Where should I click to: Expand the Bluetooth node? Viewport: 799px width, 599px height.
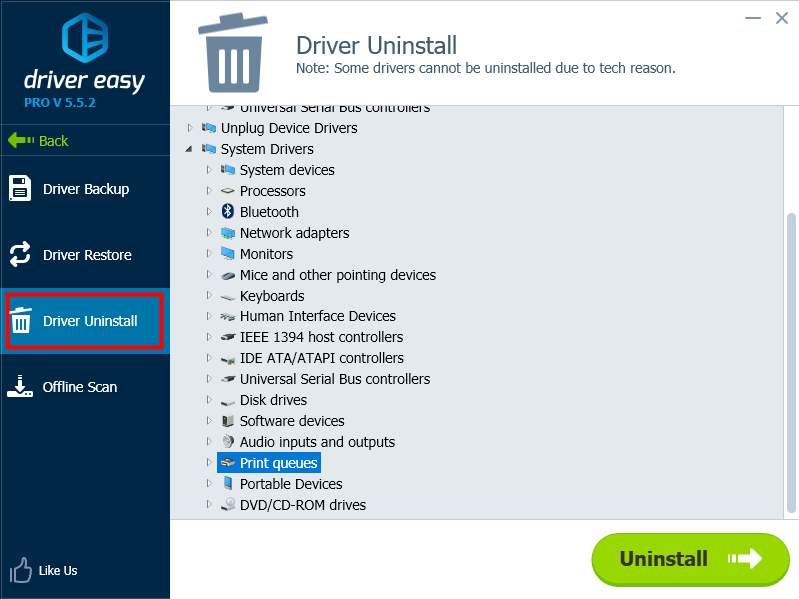208,211
